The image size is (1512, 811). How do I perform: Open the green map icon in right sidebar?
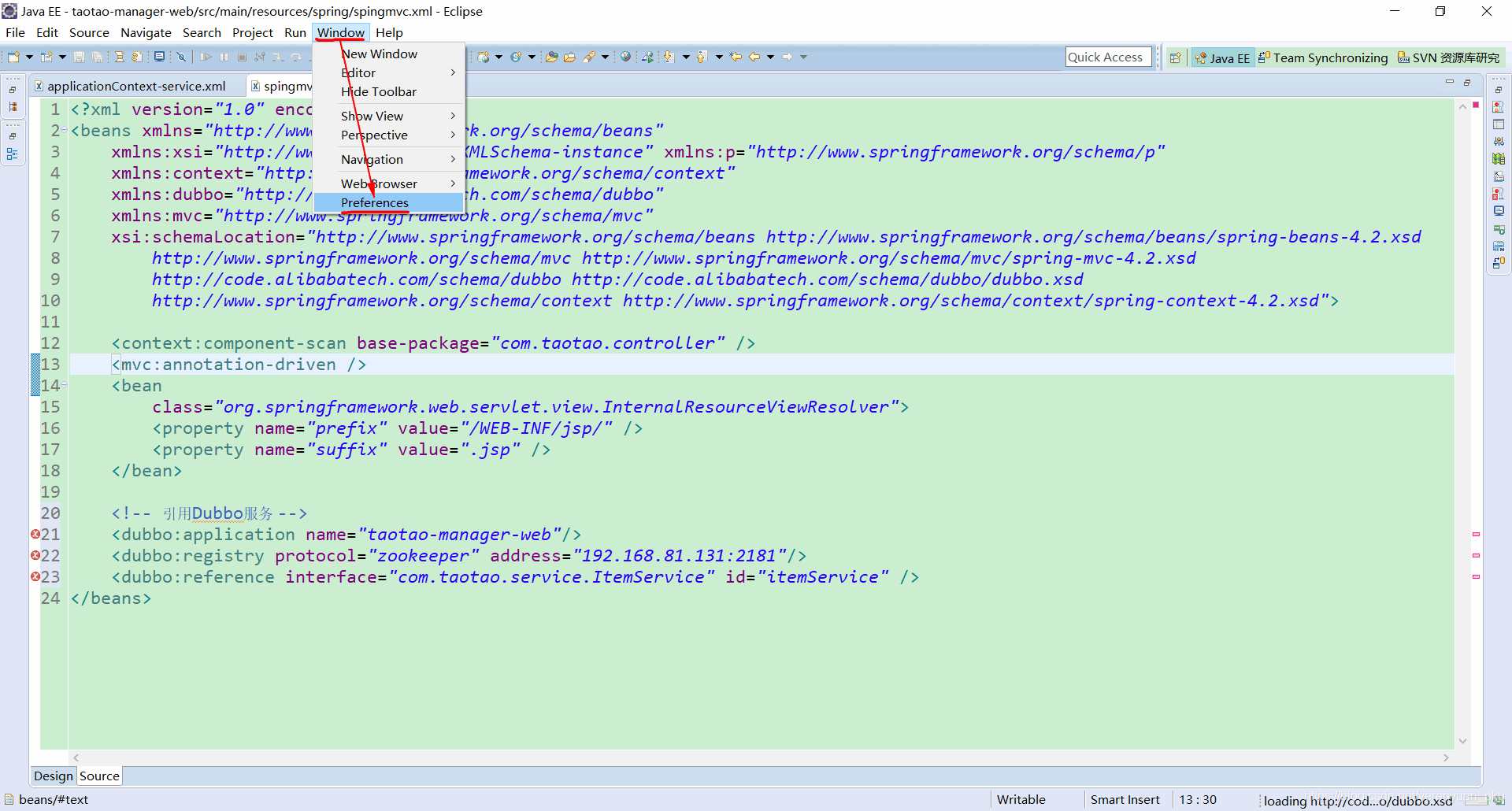coord(1499,159)
